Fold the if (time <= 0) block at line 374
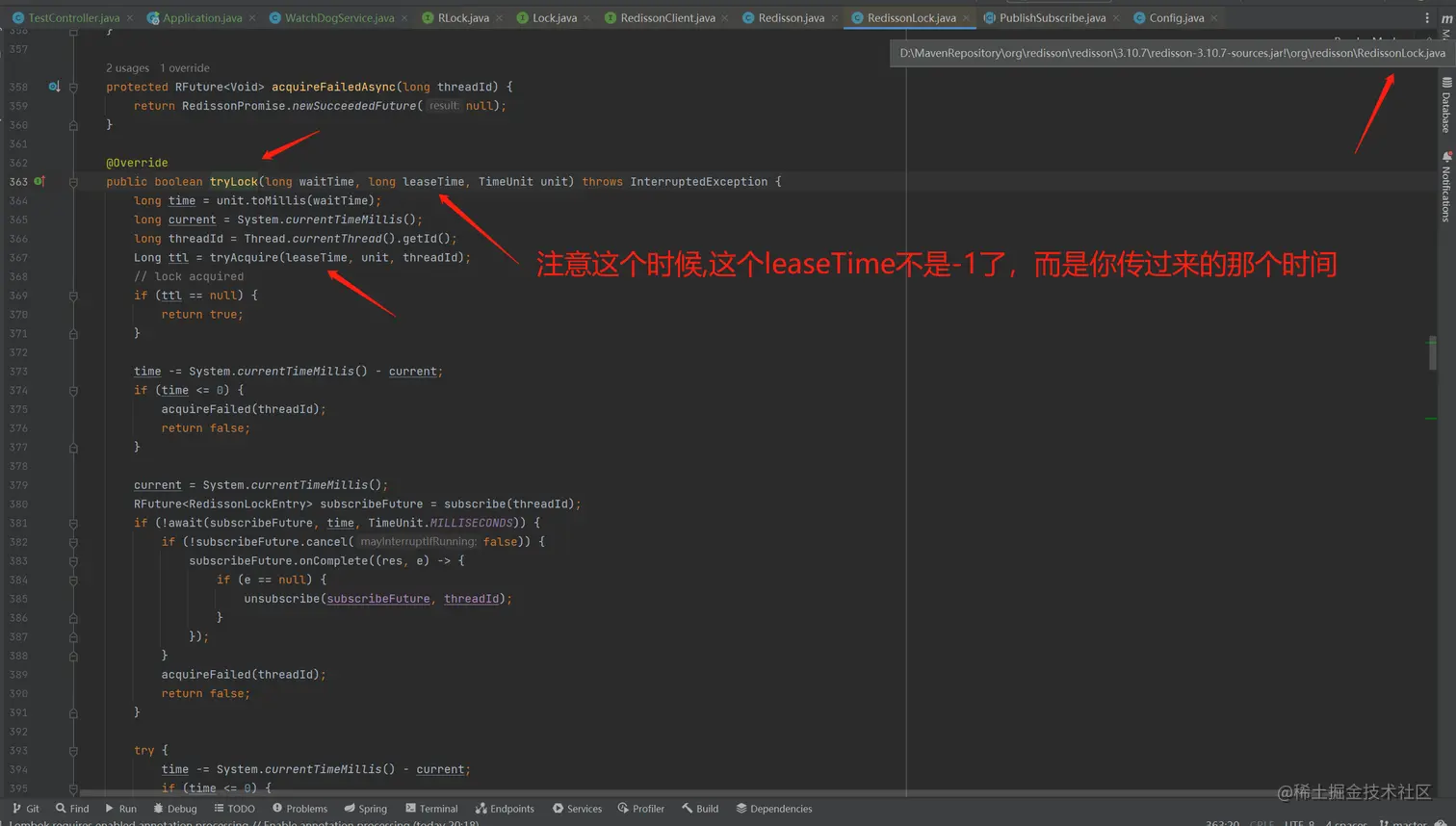The width and height of the screenshot is (1456, 826). click(73, 390)
